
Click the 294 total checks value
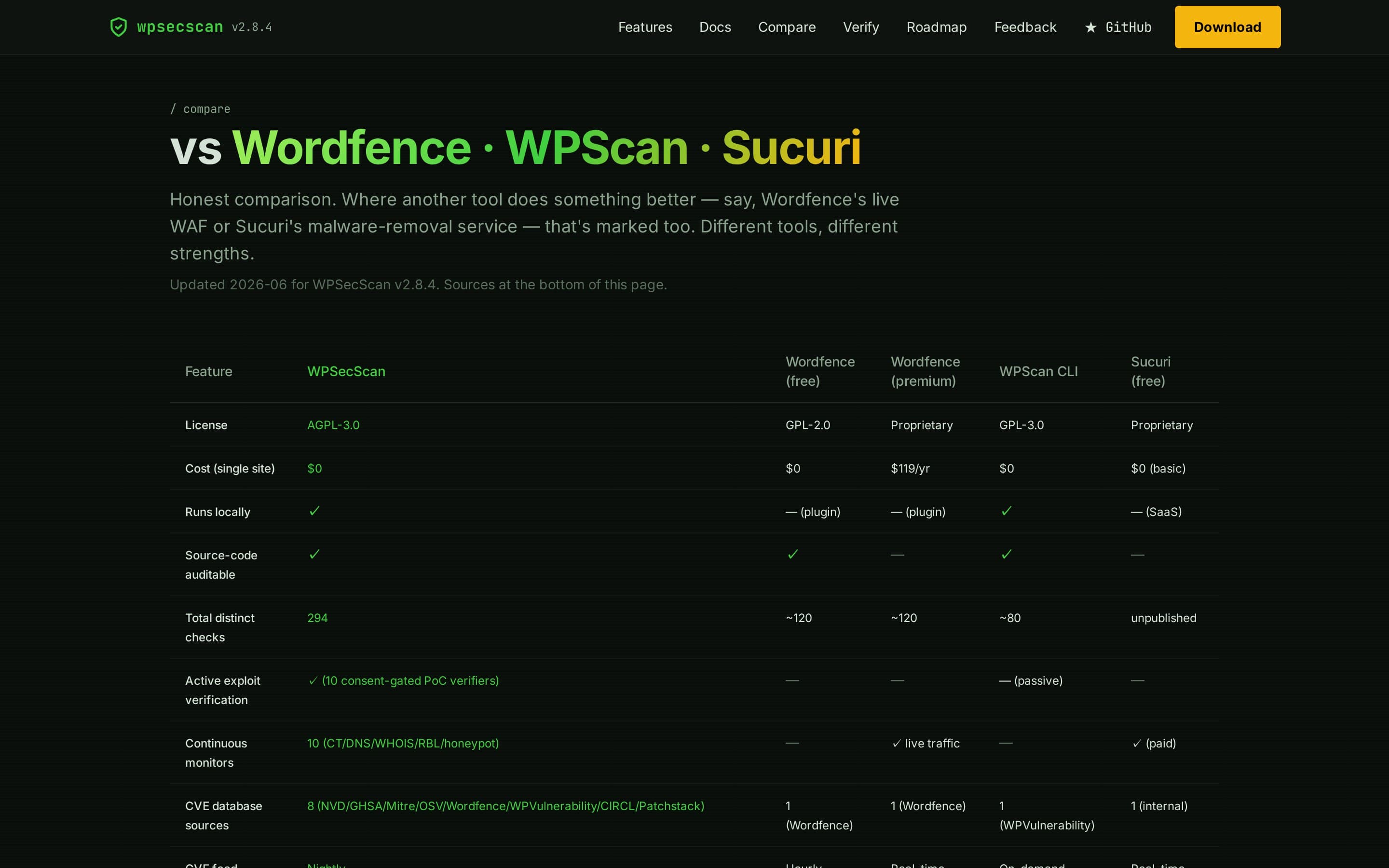coord(317,618)
